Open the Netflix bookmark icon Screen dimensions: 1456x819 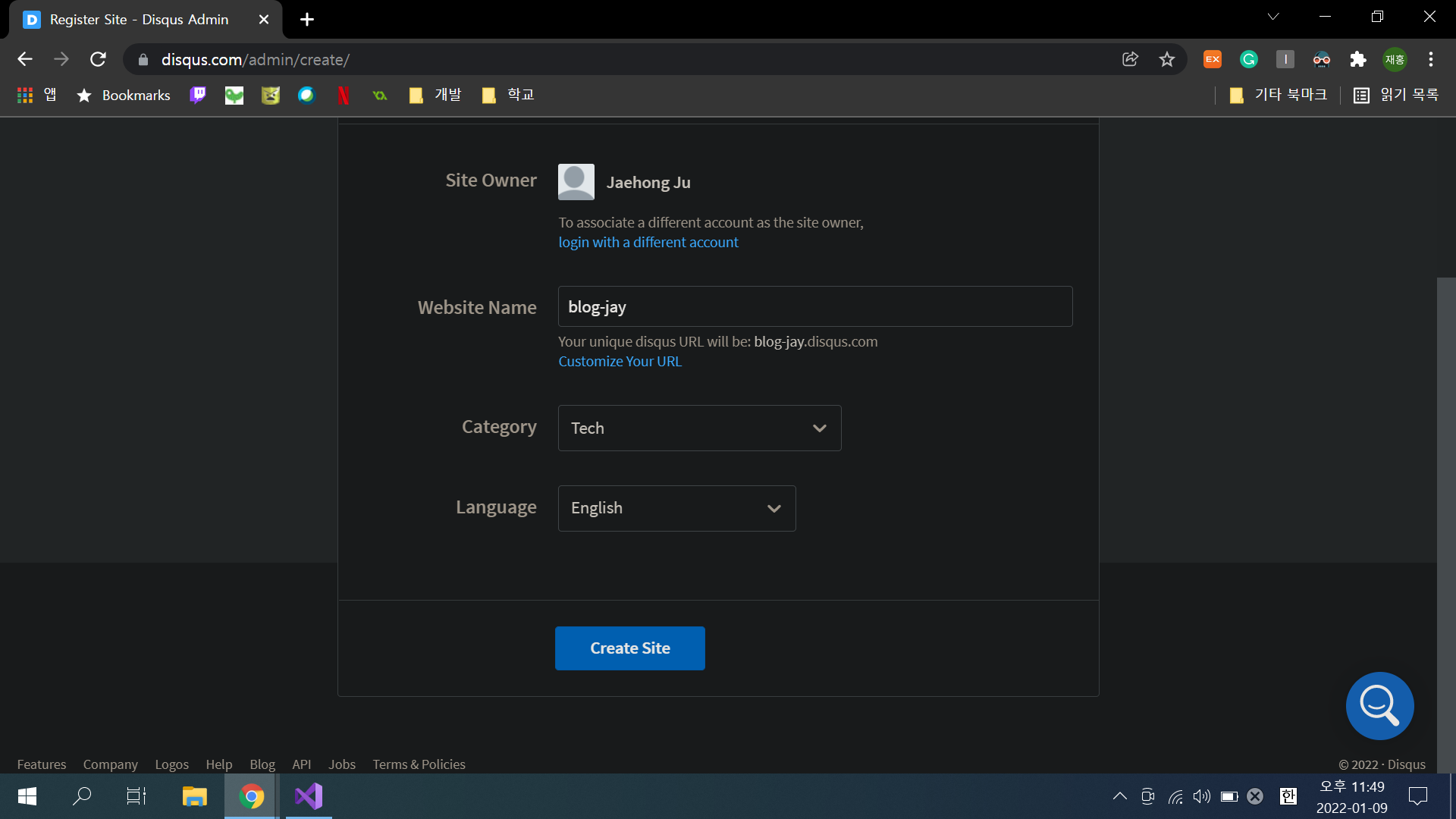click(344, 95)
